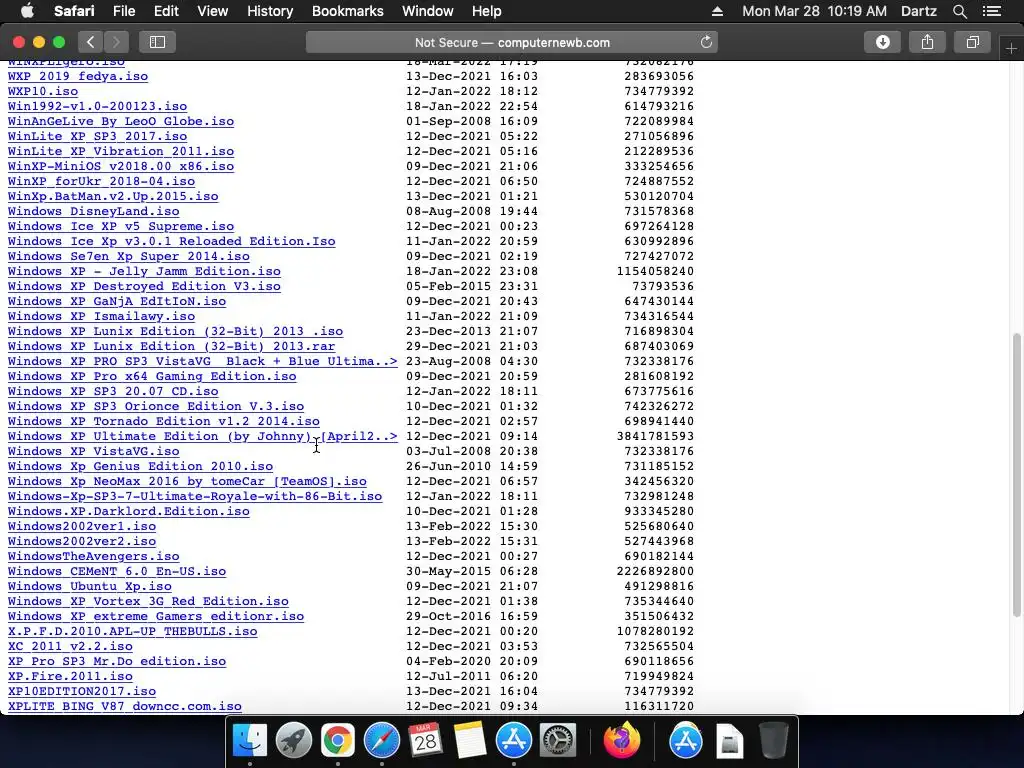This screenshot has height=768, width=1024.
Task: Open the Window menu
Action: pos(428,11)
